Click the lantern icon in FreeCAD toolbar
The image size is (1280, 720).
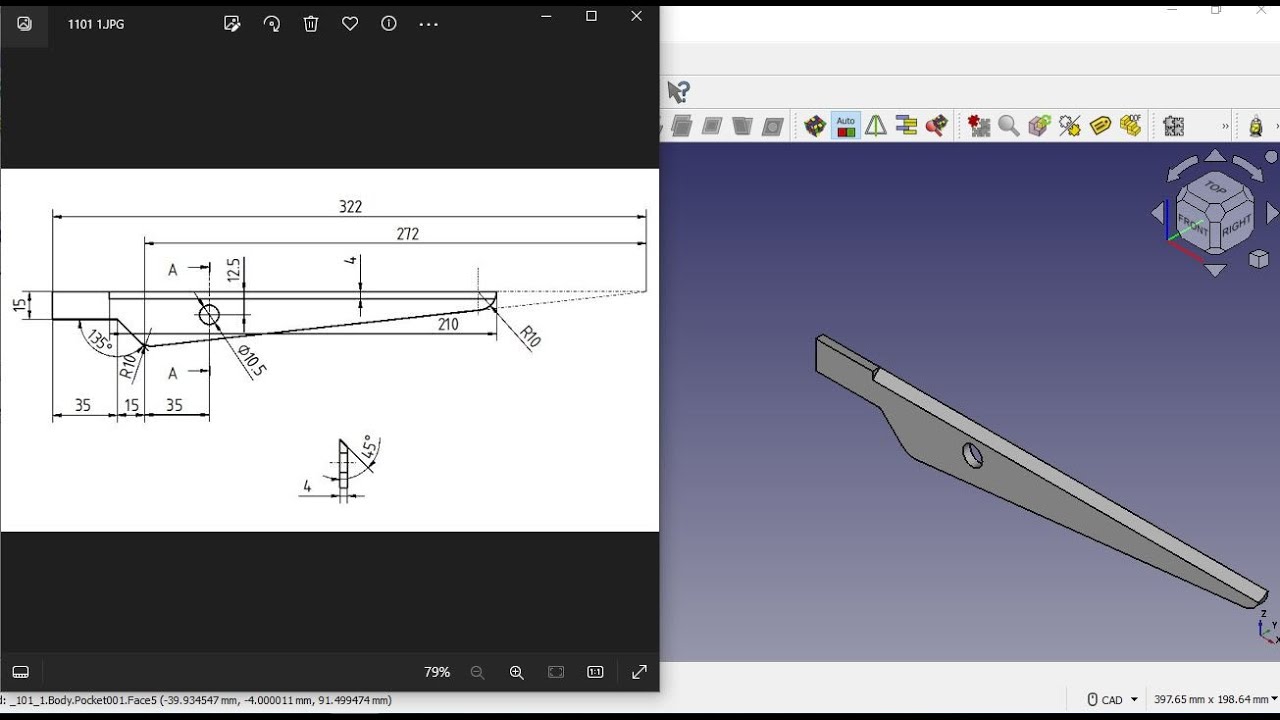tap(1256, 126)
